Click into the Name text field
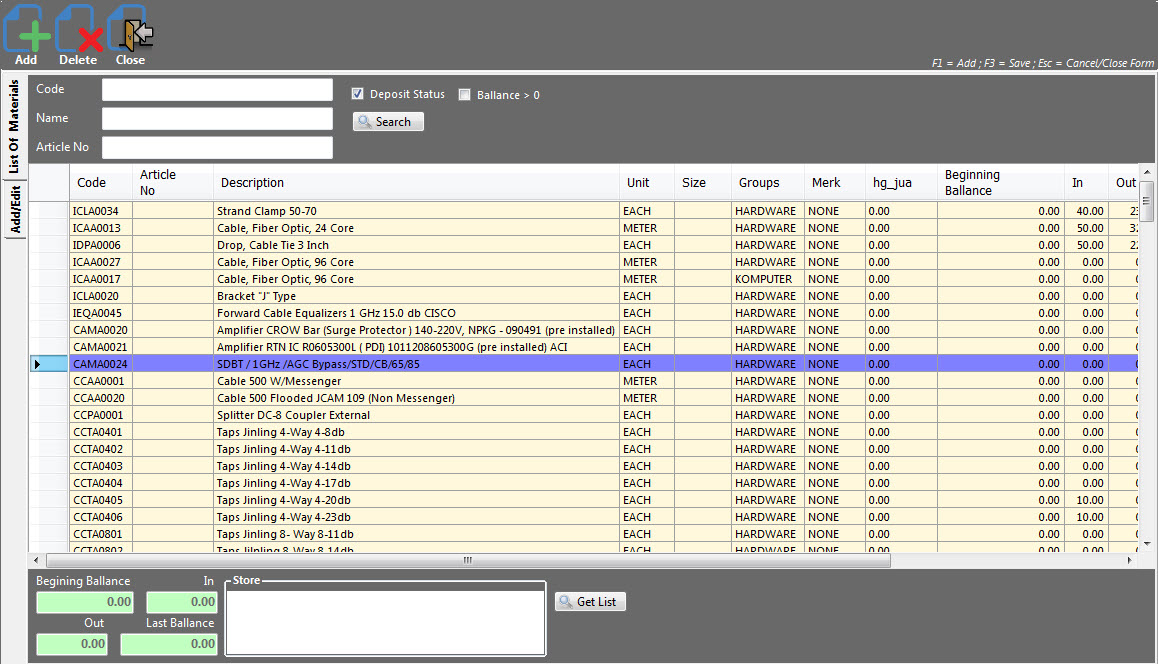1158x664 pixels. (x=217, y=119)
